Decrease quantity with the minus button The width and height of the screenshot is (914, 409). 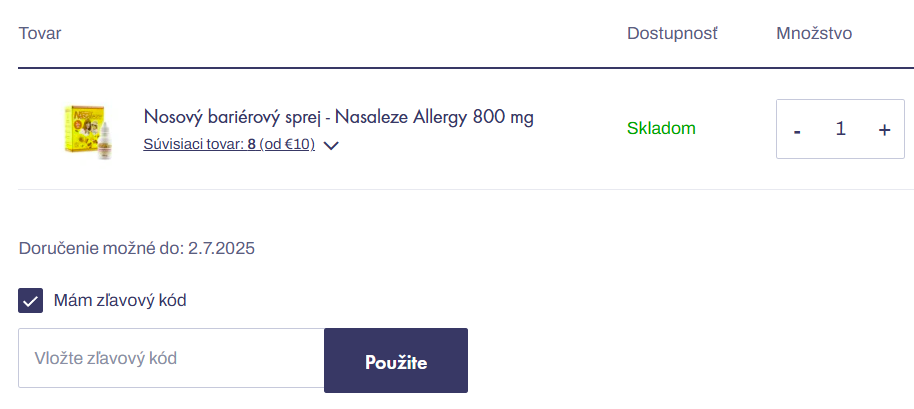point(797,130)
